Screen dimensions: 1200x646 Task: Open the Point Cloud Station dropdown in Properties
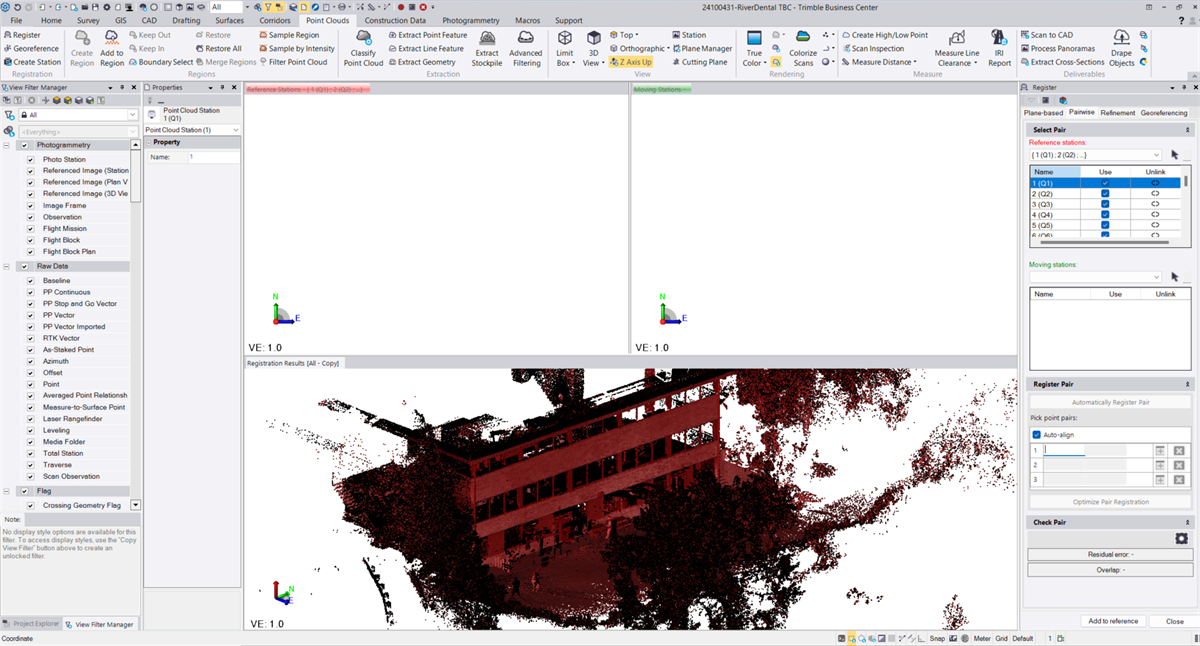(233, 129)
